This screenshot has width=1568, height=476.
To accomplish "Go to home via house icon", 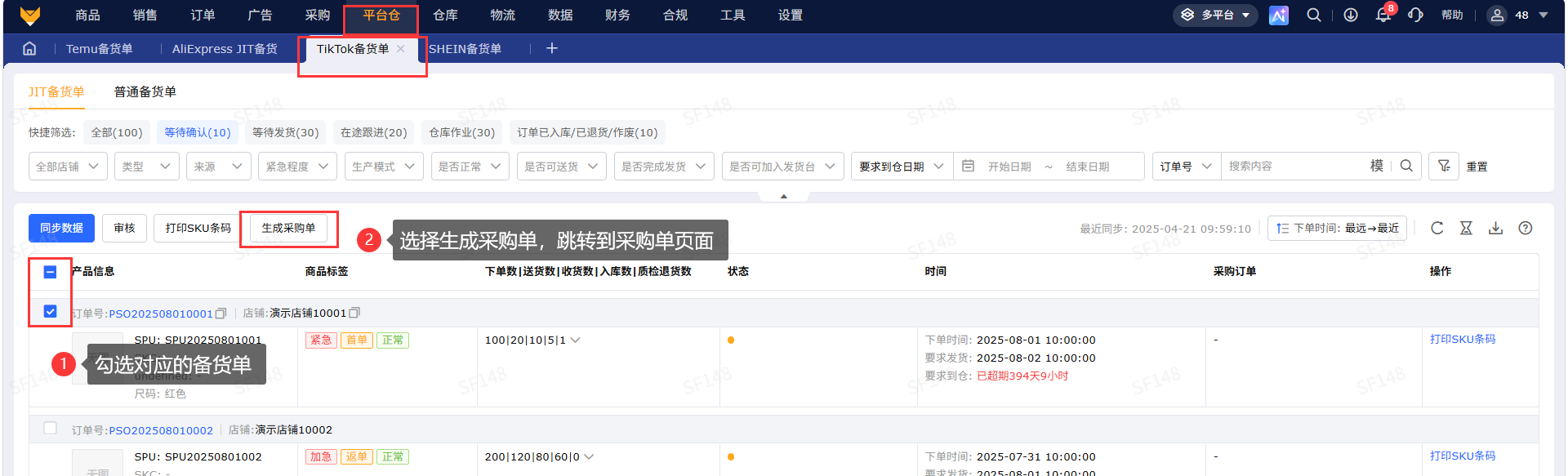I will click(x=29, y=48).
